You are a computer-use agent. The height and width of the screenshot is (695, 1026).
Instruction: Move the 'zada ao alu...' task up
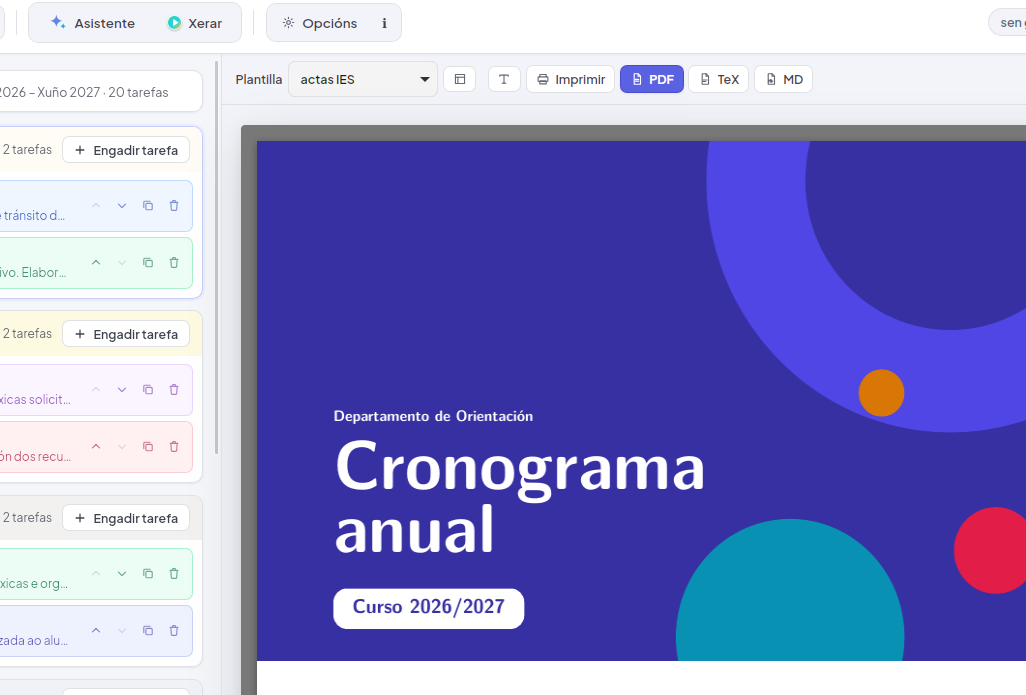(x=96, y=630)
